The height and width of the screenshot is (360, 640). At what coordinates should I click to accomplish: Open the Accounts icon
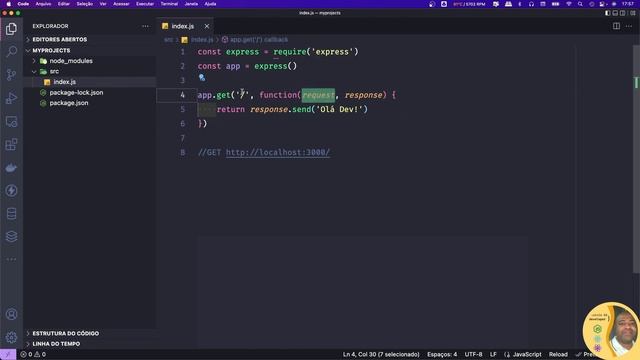point(11,314)
